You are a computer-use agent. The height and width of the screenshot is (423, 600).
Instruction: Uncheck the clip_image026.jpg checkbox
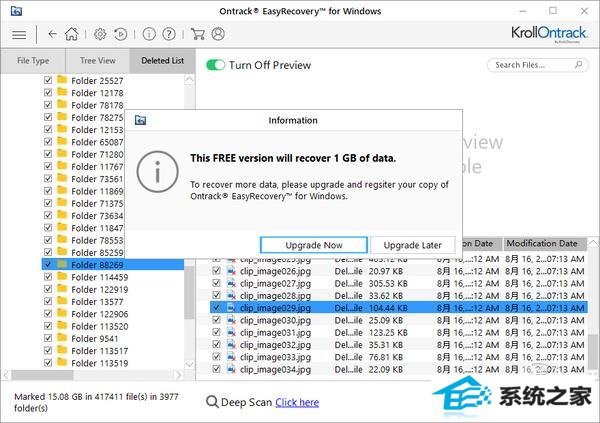[x=216, y=271]
